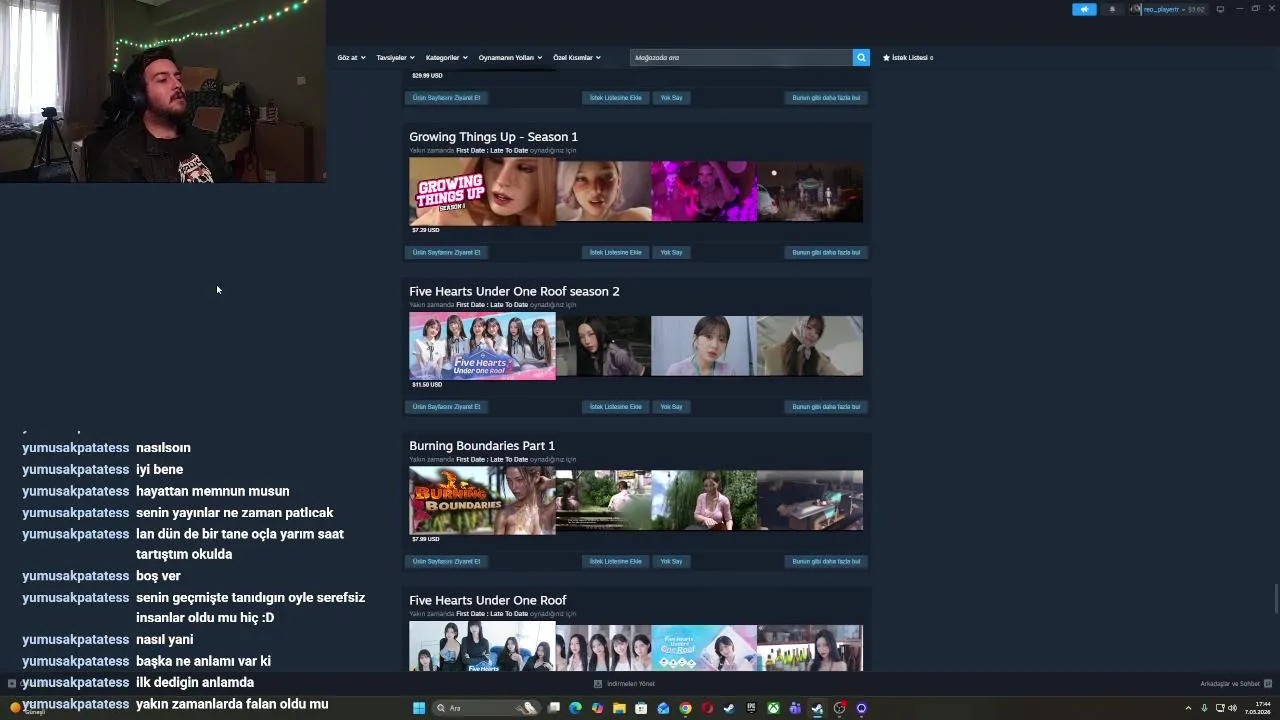Click Yok Say under Burning Boundaries
The width and height of the screenshot is (1280, 720).
pos(671,561)
